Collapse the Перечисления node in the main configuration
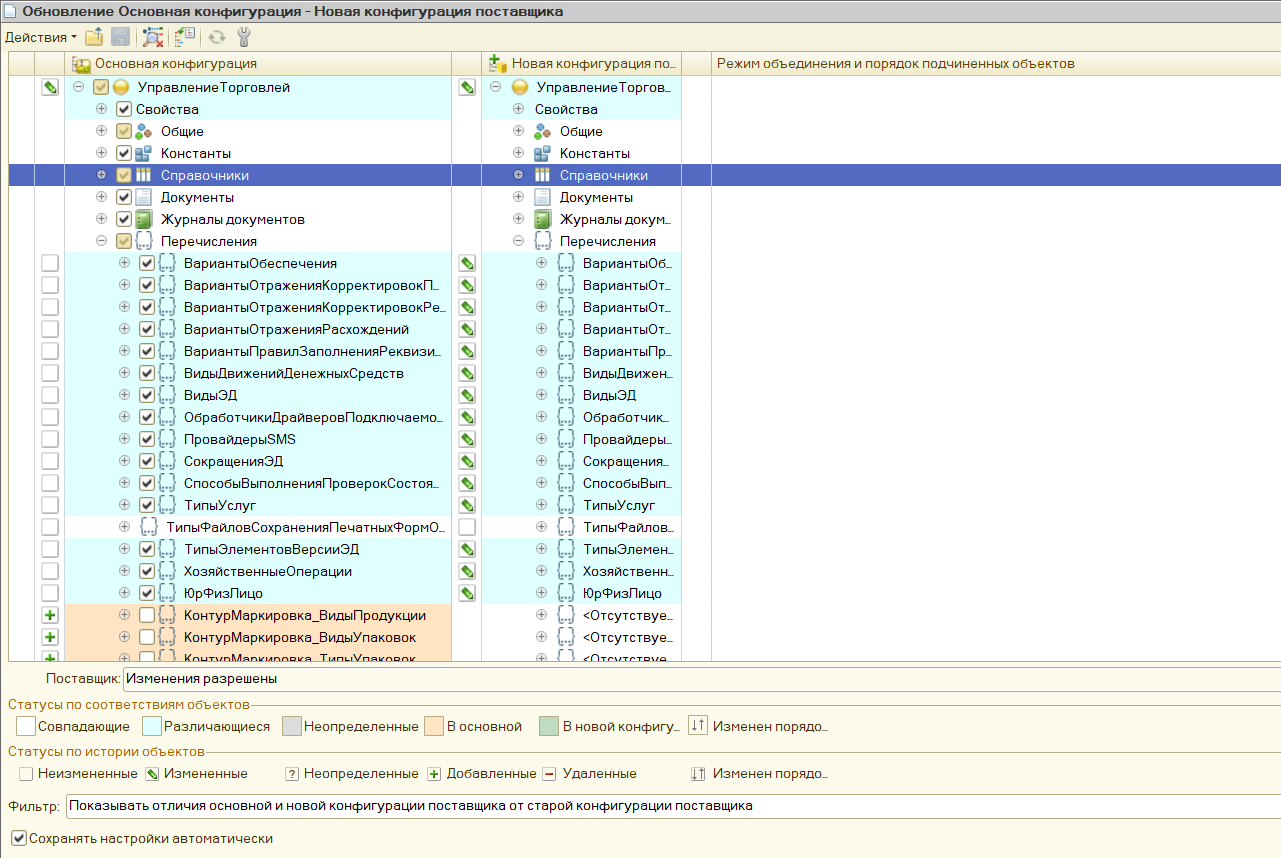Image resolution: width=1281 pixels, height=858 pixels. tap(101, 241)
